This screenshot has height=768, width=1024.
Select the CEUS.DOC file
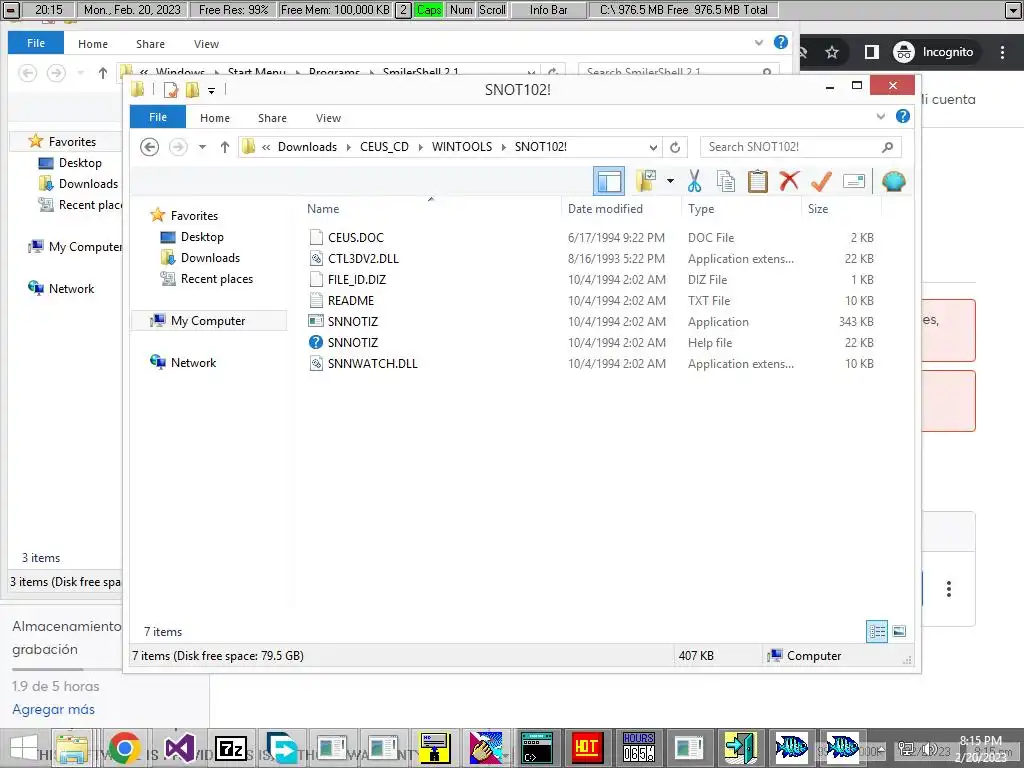(355, 238)
